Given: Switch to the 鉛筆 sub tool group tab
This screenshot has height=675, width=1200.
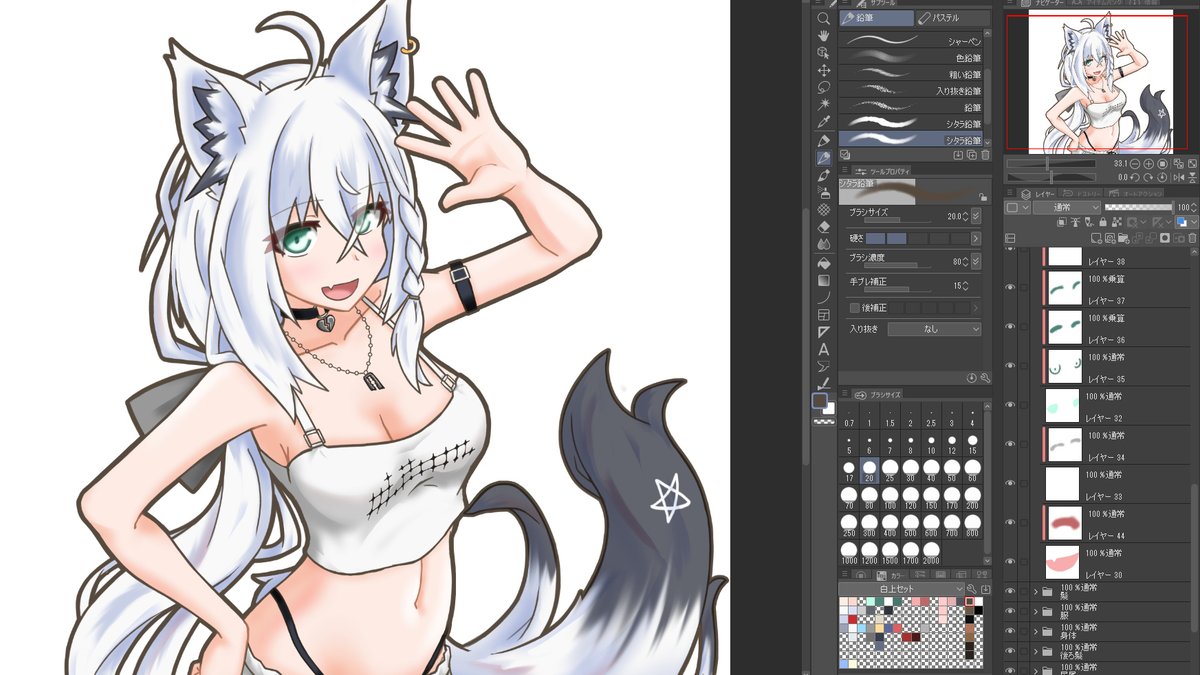Looking at the screenshot, I should pos(877,18).
